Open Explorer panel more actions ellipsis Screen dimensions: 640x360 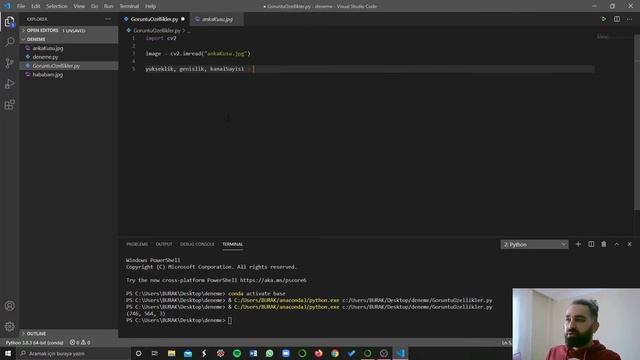click(x=108, y=19)
